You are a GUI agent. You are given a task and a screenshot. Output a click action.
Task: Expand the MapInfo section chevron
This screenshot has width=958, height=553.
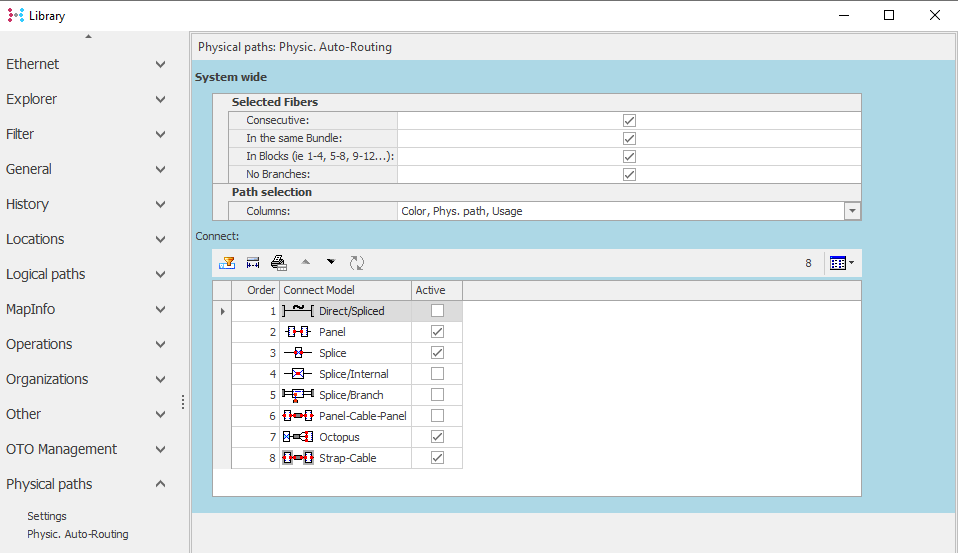click(160, 309)
